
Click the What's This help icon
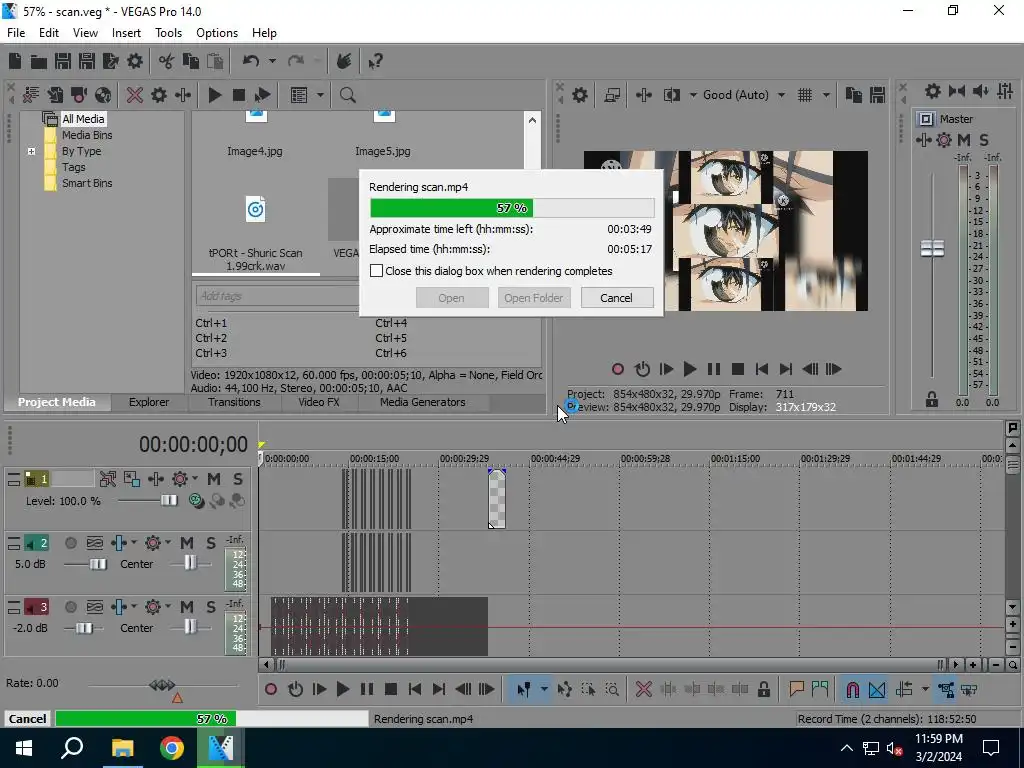click(x=376, y=61)
